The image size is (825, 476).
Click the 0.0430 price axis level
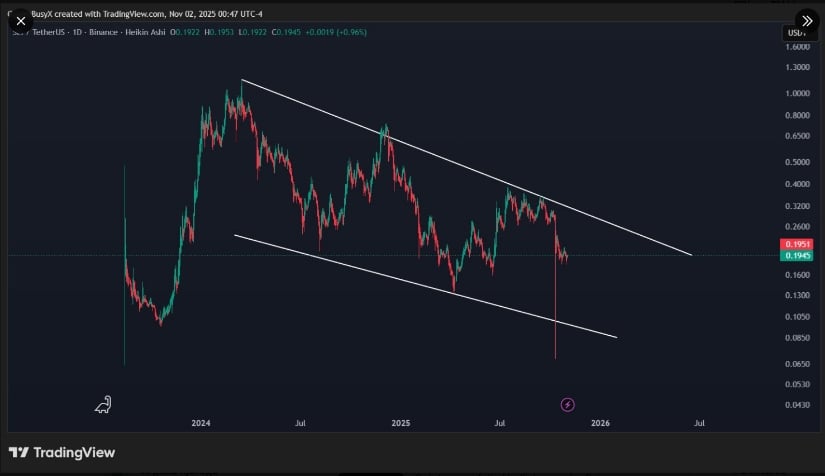(x=798, y=404)
